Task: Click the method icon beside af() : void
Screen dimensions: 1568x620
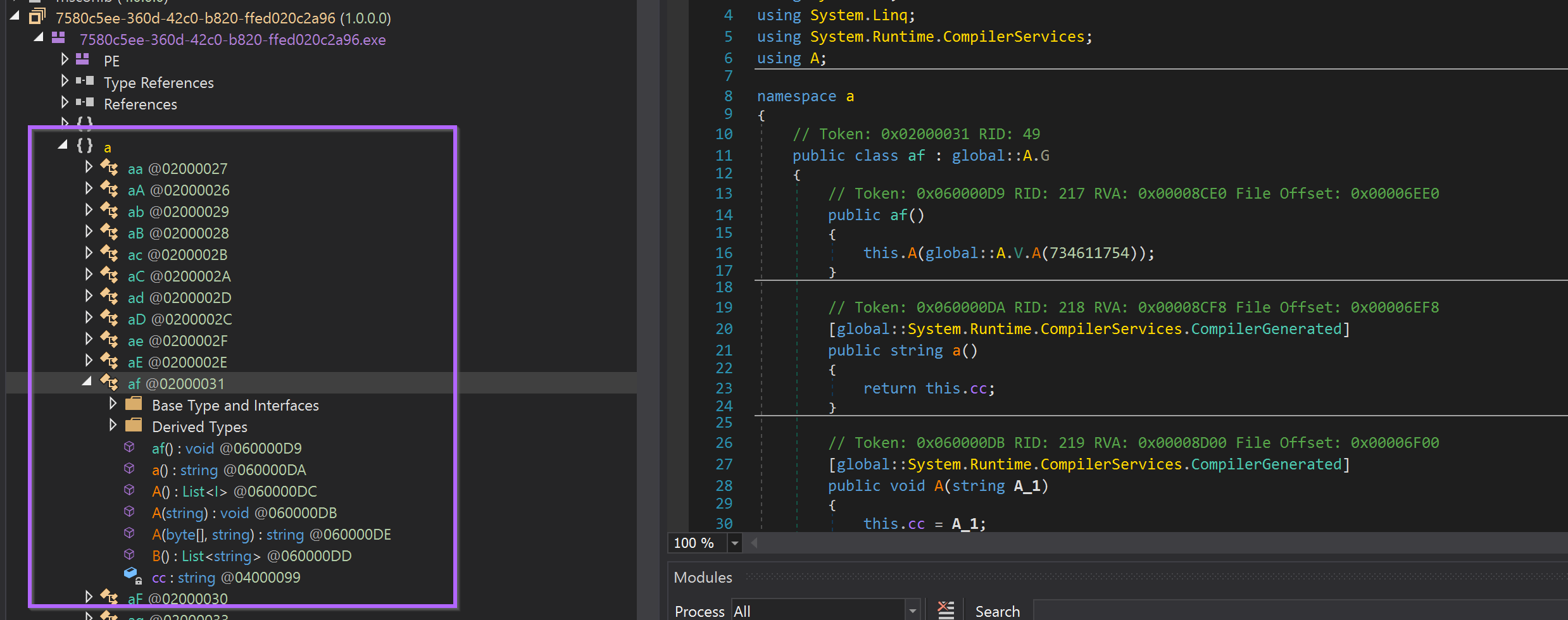Action: [x=129, y=447]
